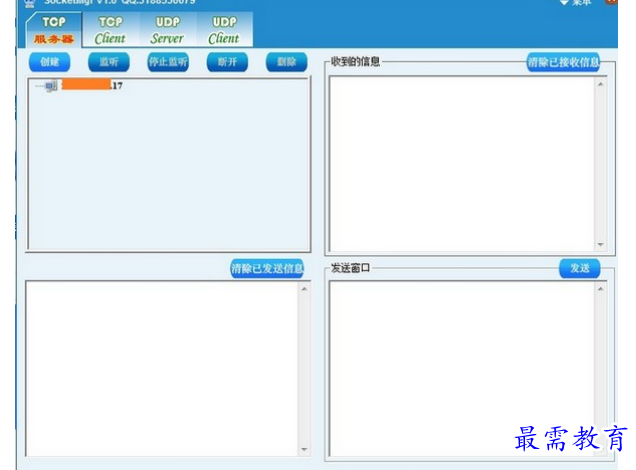Screen dimensions: 636x470
Task: Switch to the TCP 服务器 tab
Action: [54, 30]
